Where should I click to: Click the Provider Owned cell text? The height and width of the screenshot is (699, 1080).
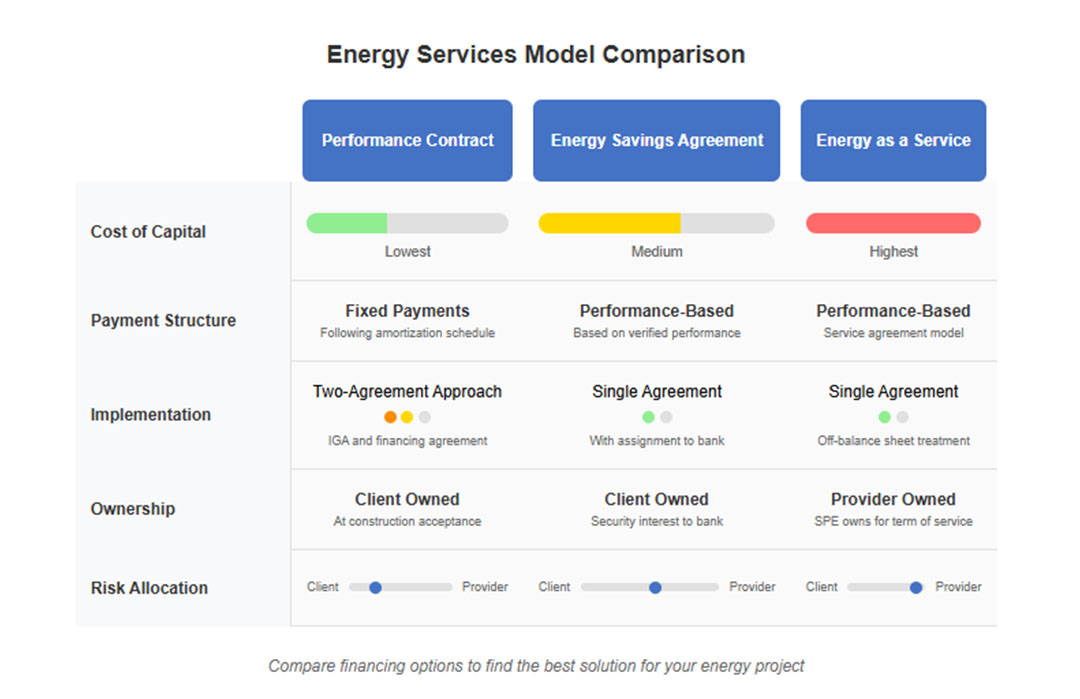(893, 499)
